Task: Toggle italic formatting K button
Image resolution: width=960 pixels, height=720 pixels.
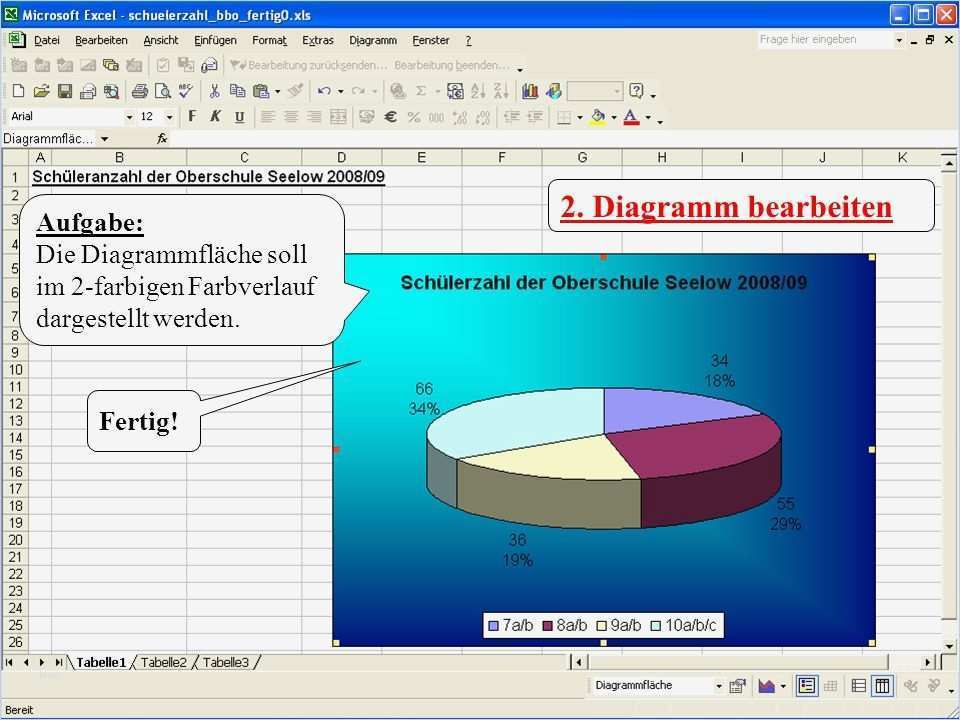Action: 216,116
